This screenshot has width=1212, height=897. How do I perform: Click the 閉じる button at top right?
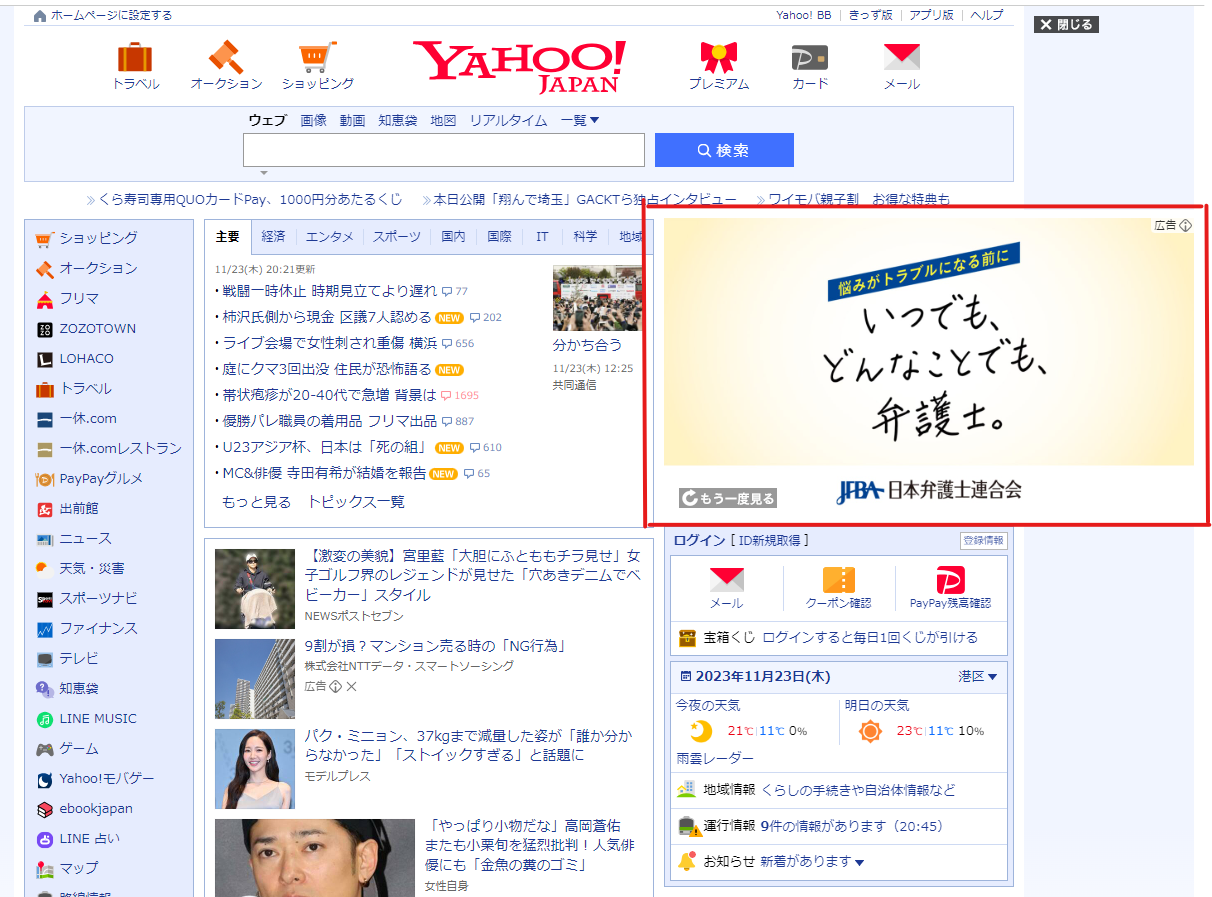1066,24
